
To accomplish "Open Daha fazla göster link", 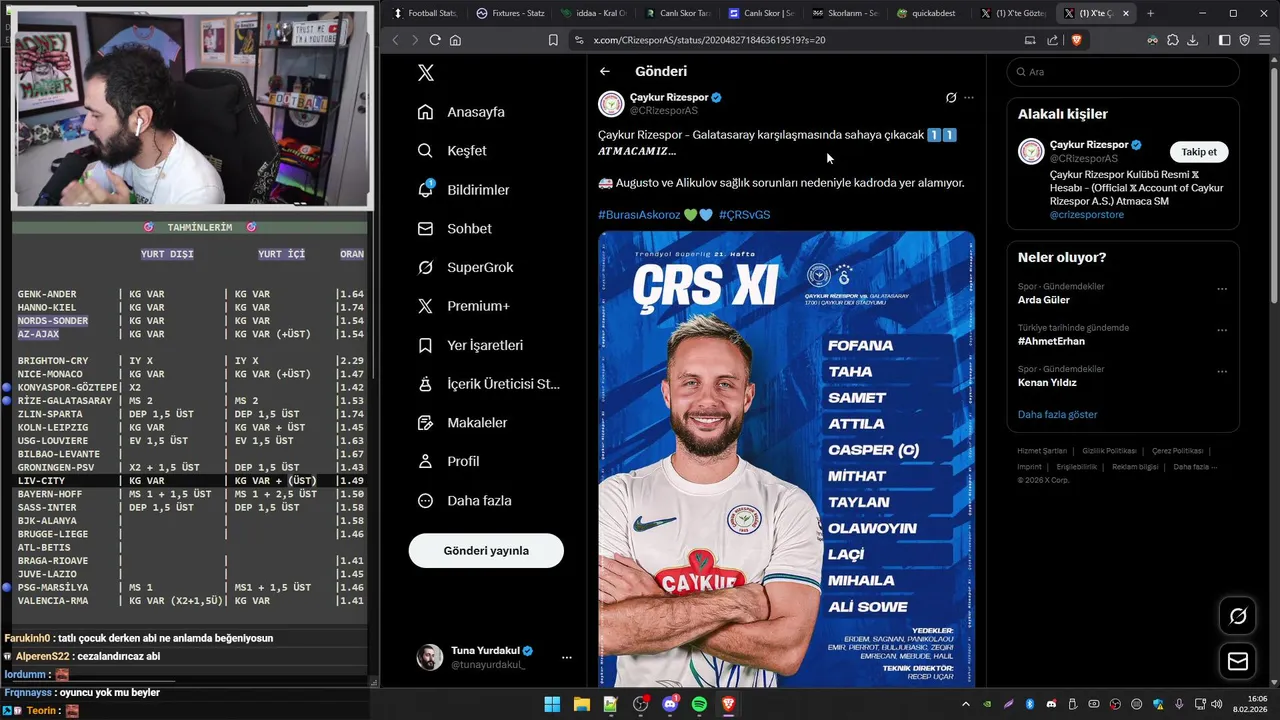I will [1057, 414].
